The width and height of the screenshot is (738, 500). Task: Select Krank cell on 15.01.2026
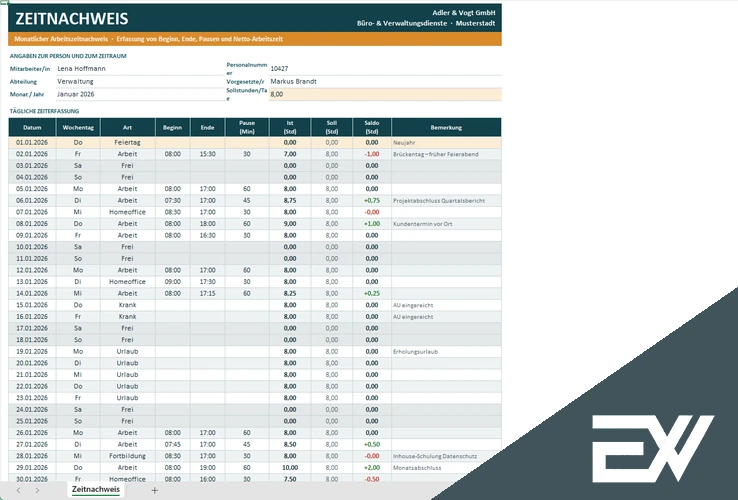pos(128,305)
